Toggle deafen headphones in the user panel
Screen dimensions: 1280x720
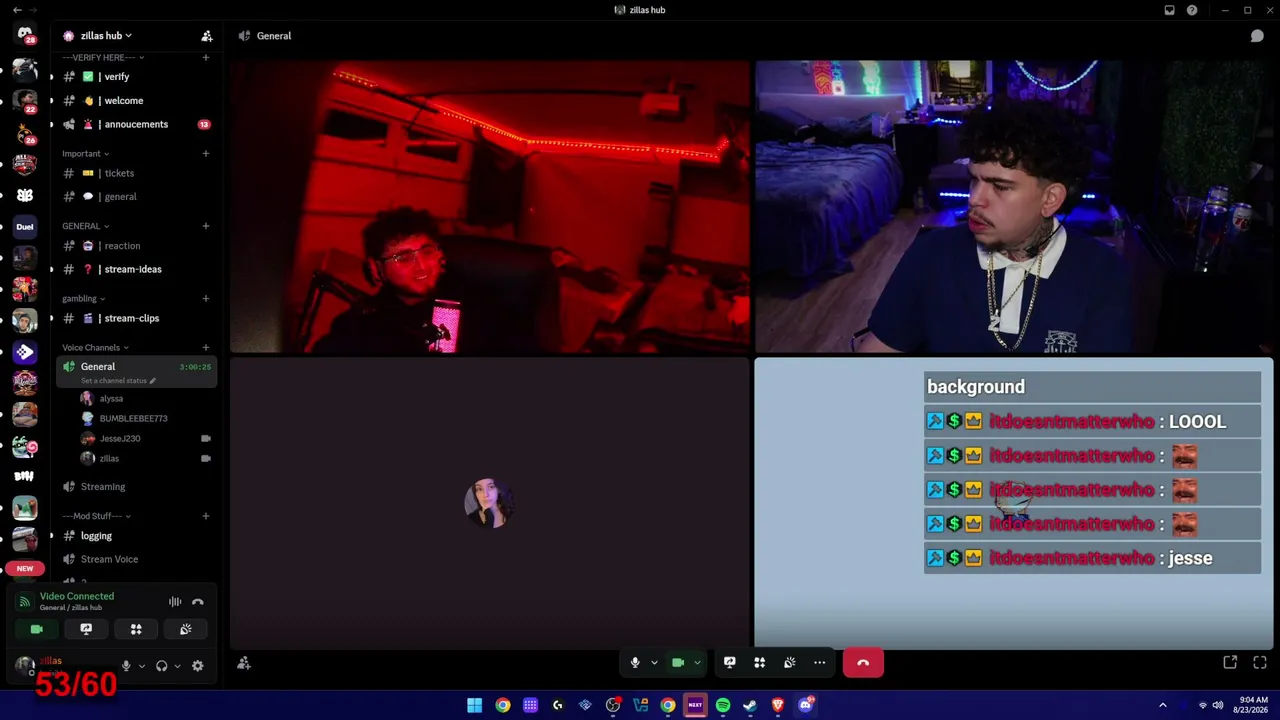click(162, 666)
